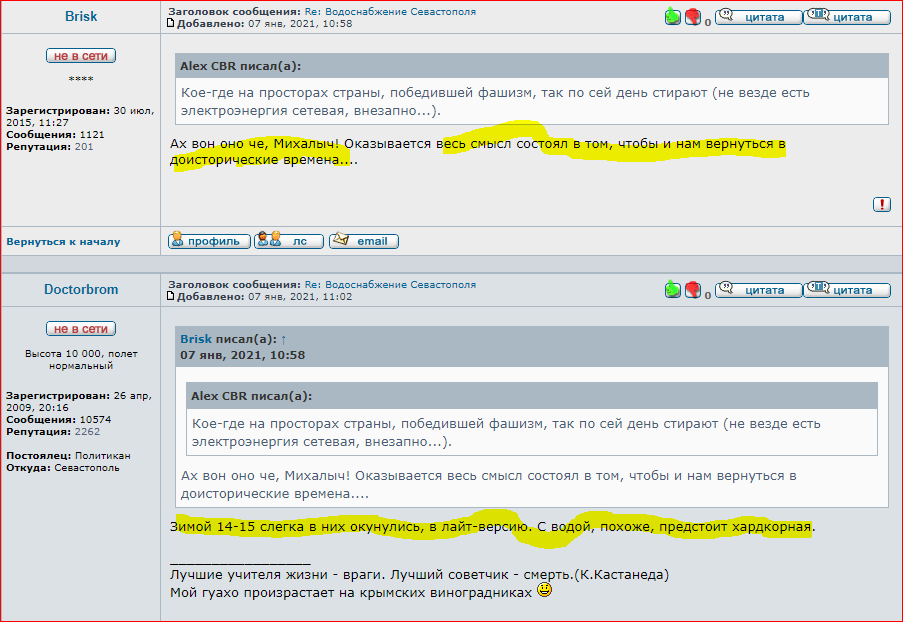Click Brisk's vote score 0
Image resolution: width=903 pixels, height=622 pixels.
point(708,22)
